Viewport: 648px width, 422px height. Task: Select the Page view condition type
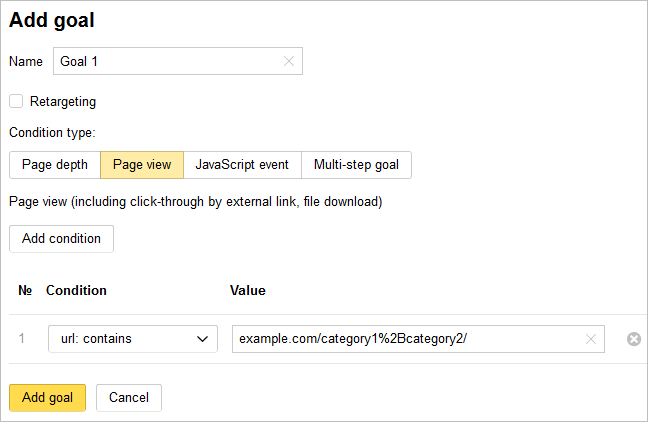click(142, 165)
